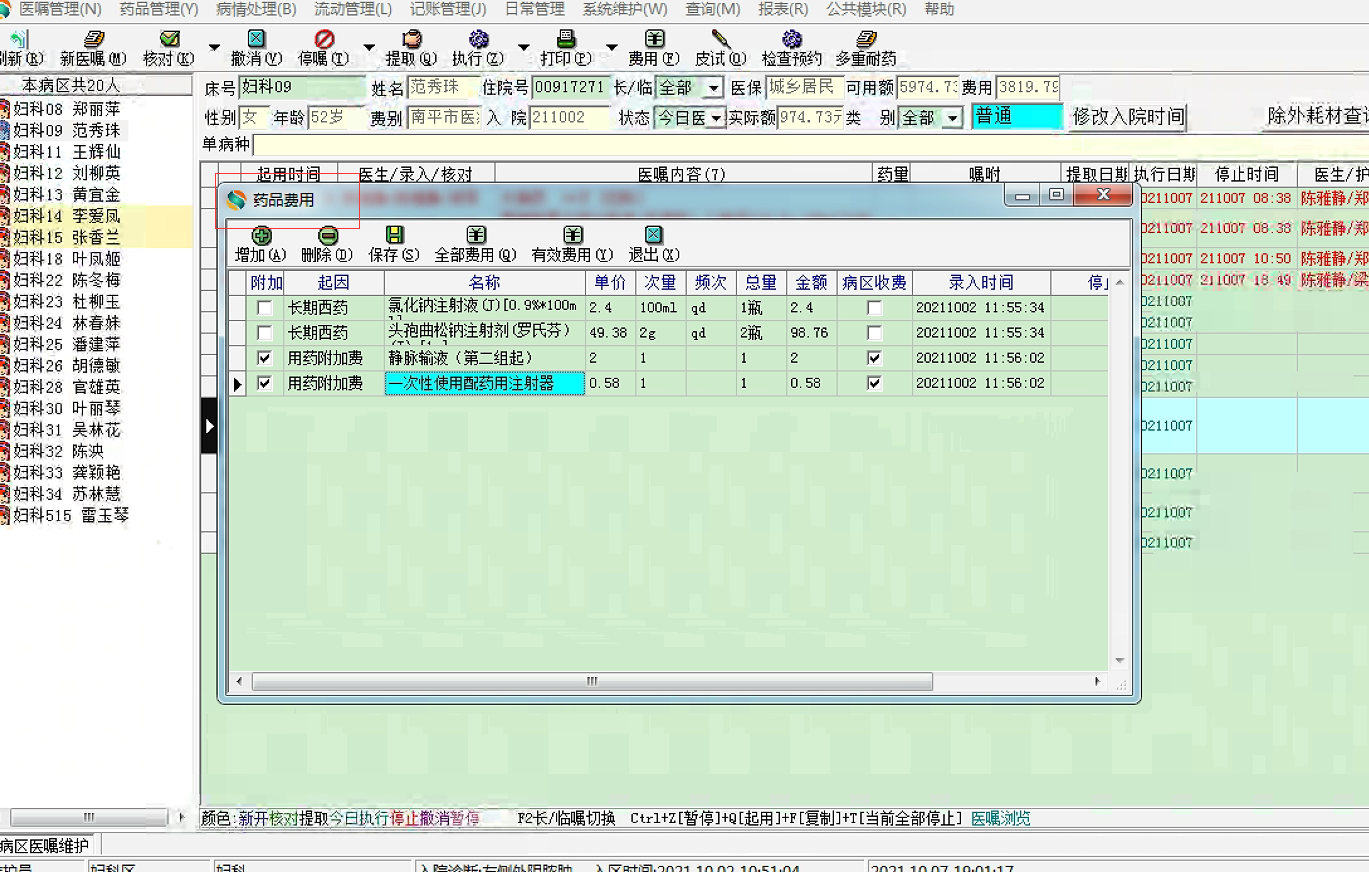Create a new order with 新医嘱
This screenshot has width=1369, height=872.
[x=93, y=49]
